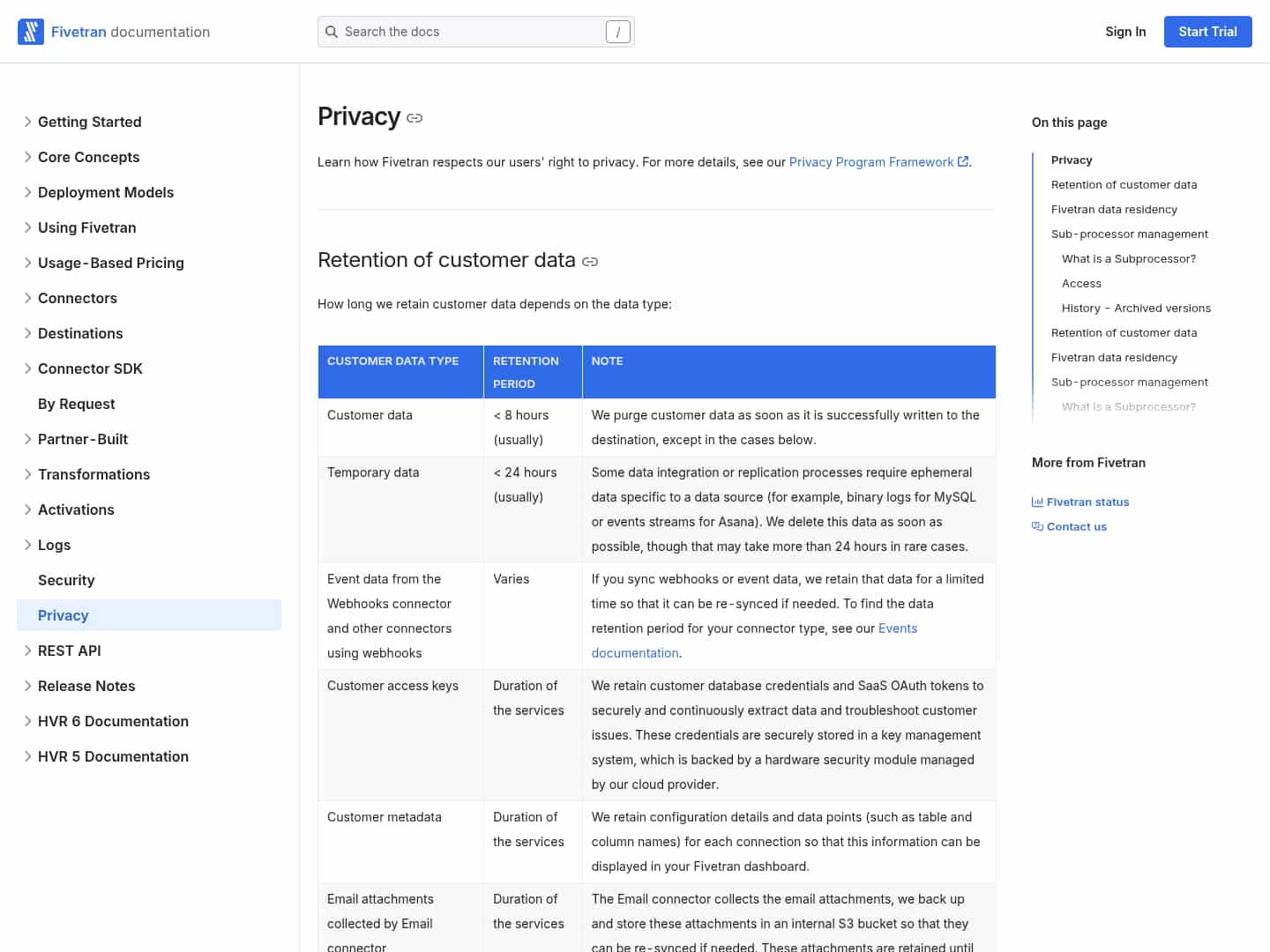Open the Security page in sidebar
This screenshot has height=952, width=1270.
tap(66, 580)
